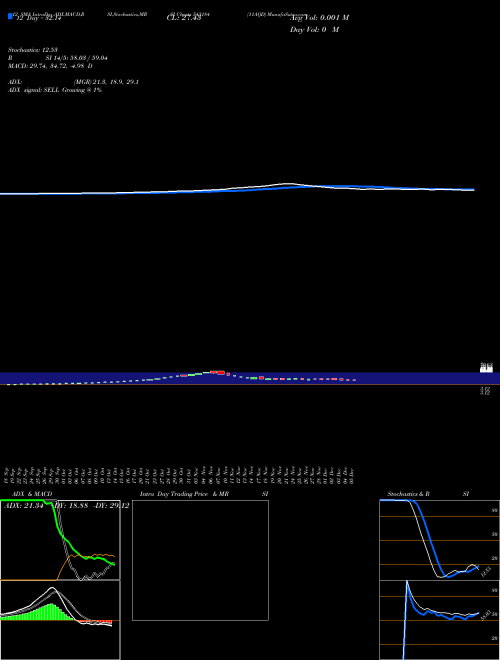
Task: Click the 'Day Vol: 0 M' label
Action: coord(314,30)
